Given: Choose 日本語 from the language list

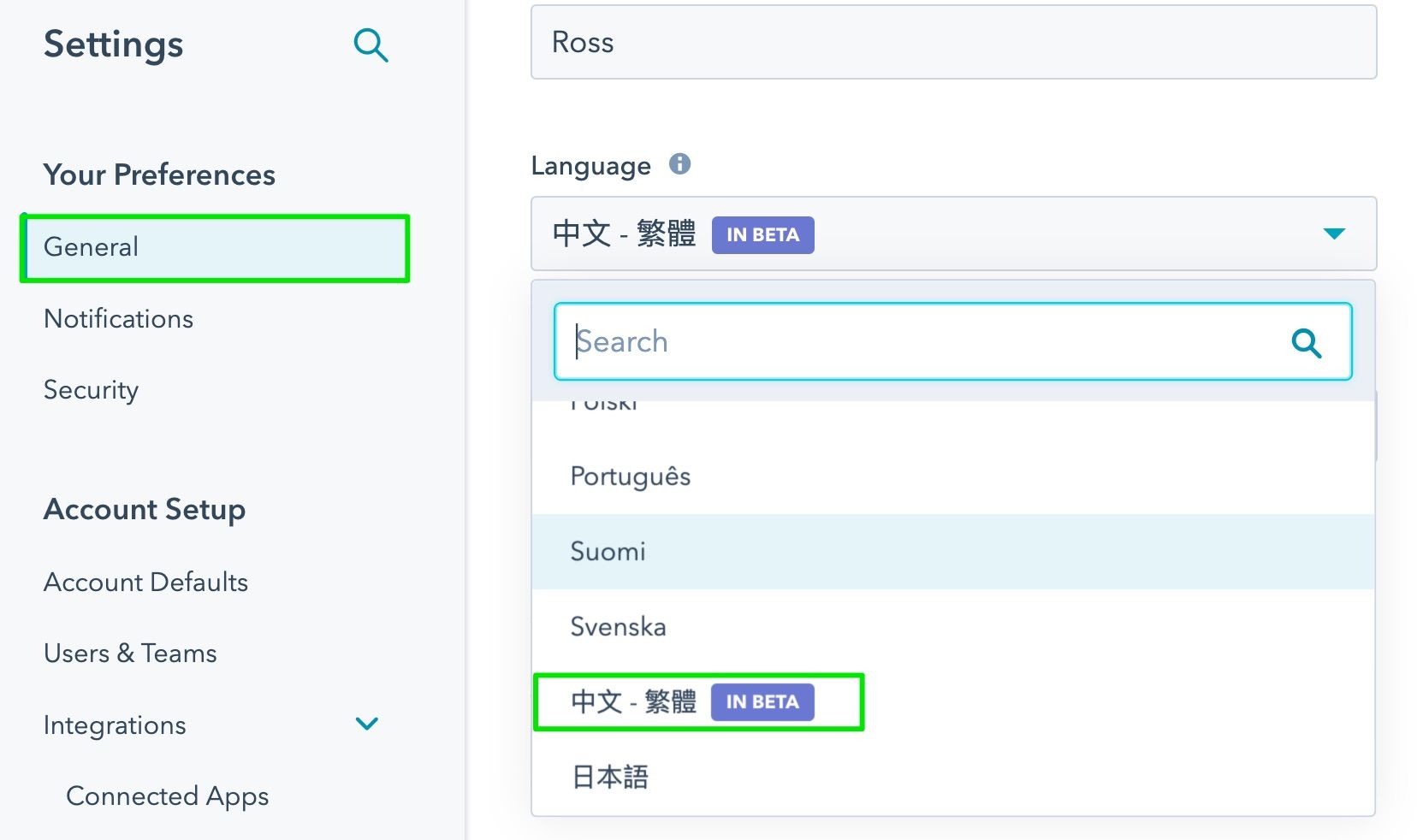Looking at the screenshot, I should (609, 777).
